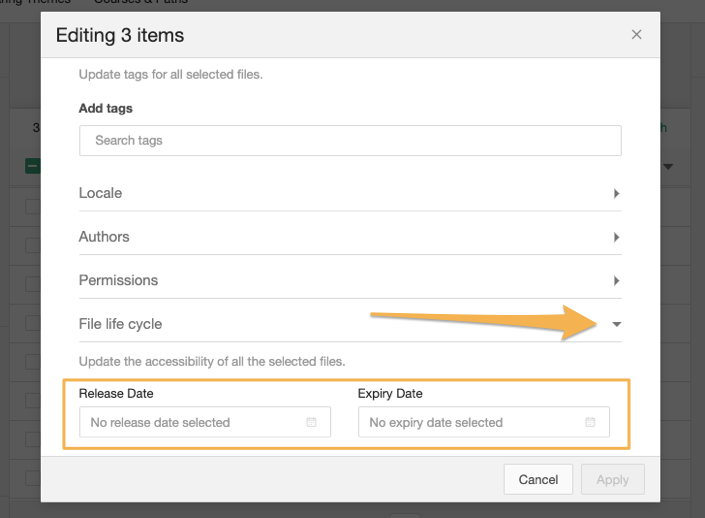705x518 pixels.
Task: Expand the Authors section arrow
Action: (616, 237)
